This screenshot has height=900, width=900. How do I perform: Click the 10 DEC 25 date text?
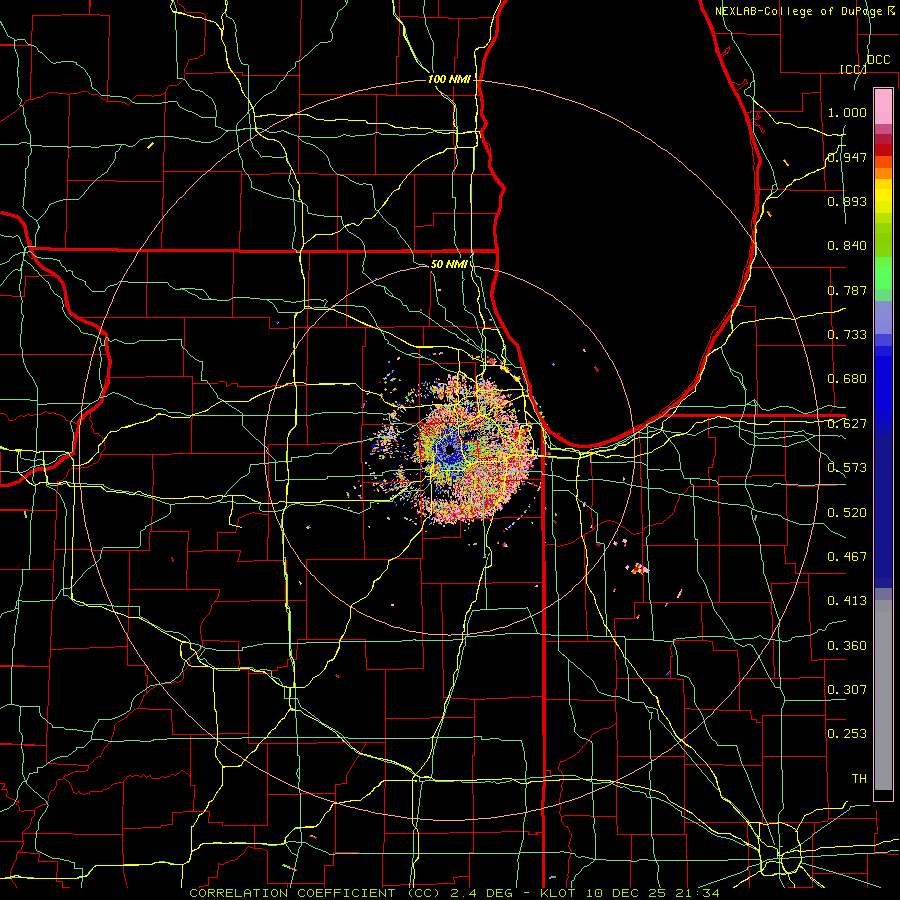tap(627, 893)
